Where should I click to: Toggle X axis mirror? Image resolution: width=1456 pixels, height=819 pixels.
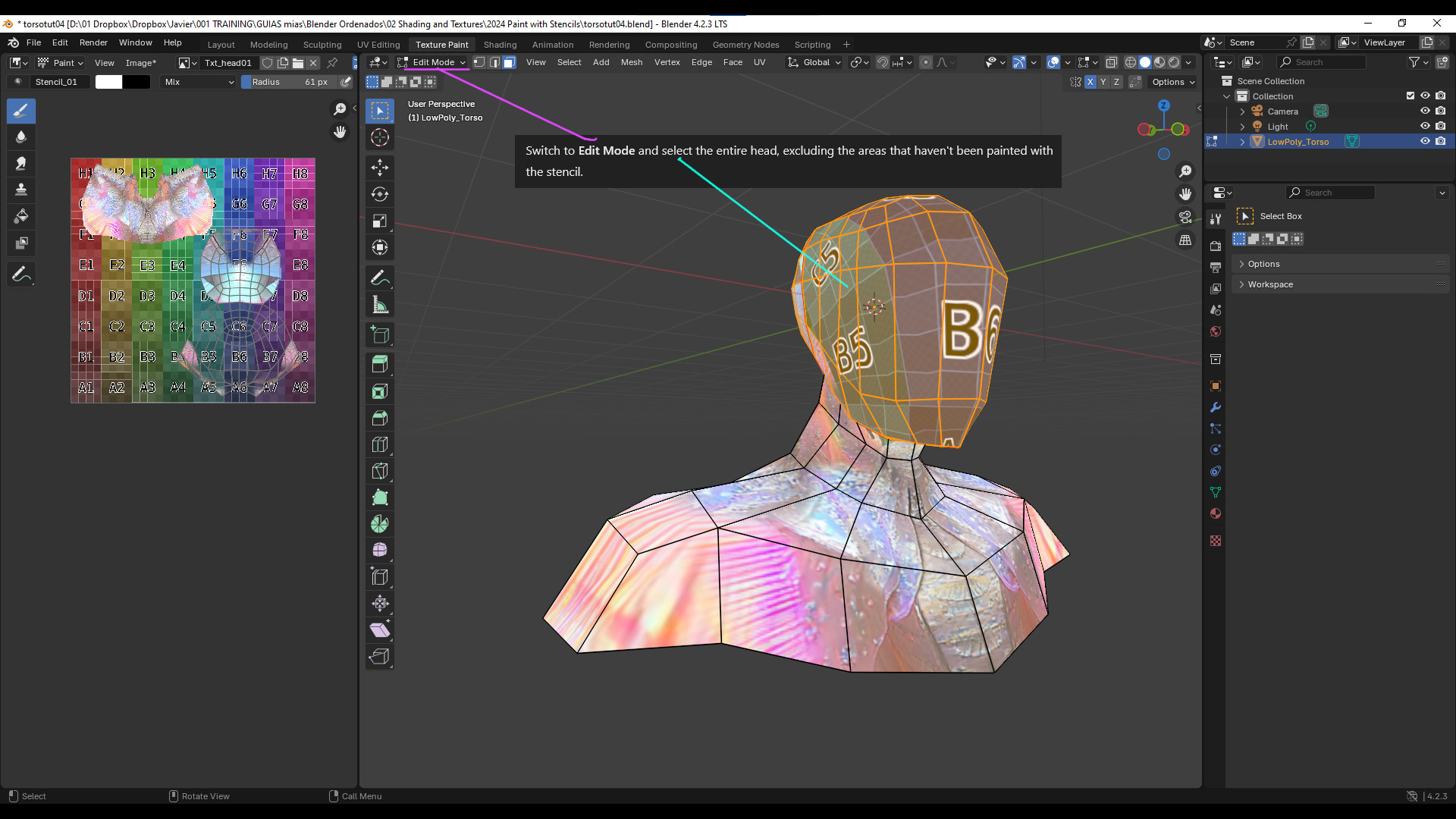point(1090,82)
